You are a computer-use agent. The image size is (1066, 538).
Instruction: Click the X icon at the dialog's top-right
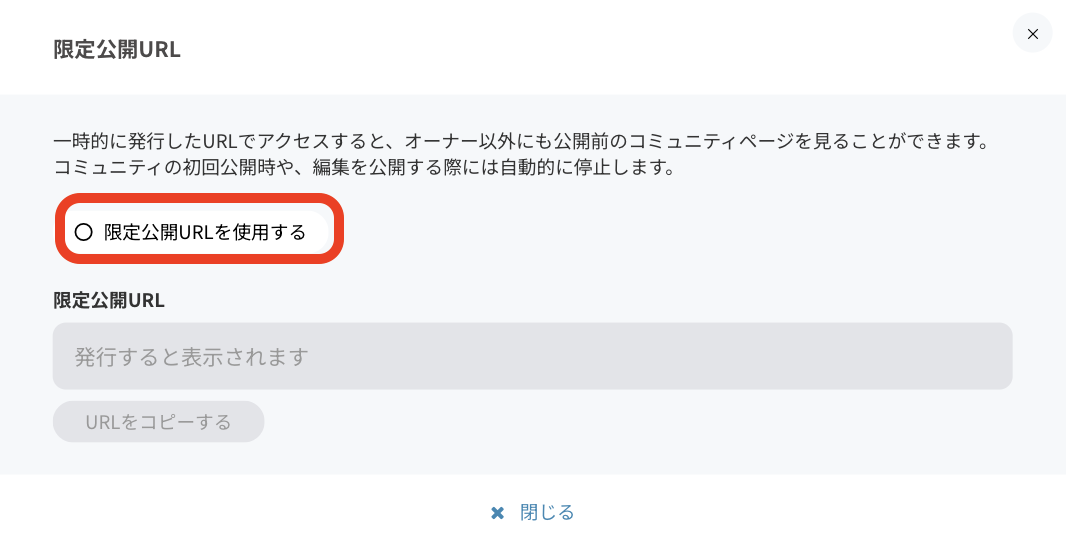click(1032, 34)
